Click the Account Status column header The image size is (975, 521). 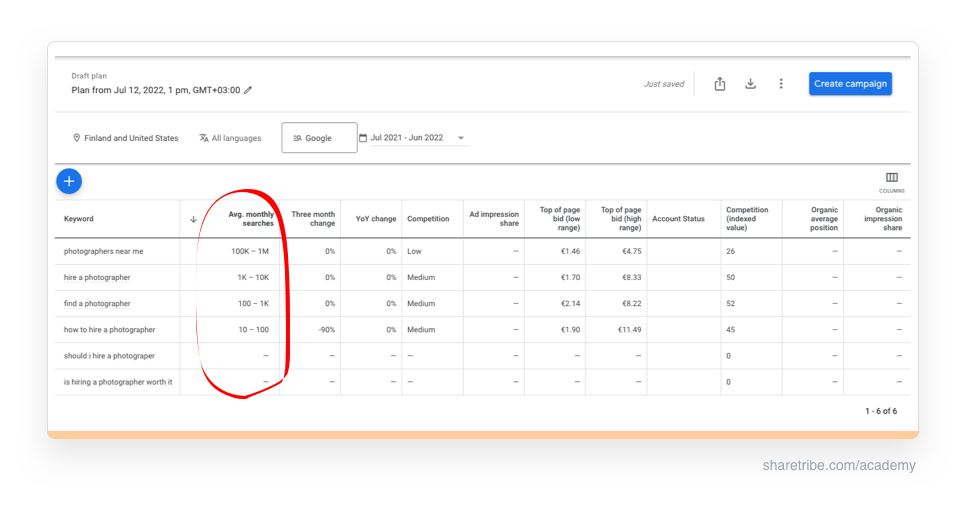coord(678,219)
